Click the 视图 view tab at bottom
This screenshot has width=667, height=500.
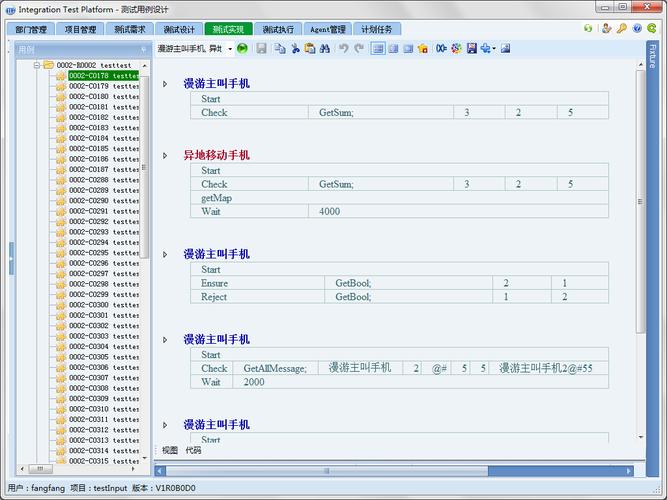(170, 451)
